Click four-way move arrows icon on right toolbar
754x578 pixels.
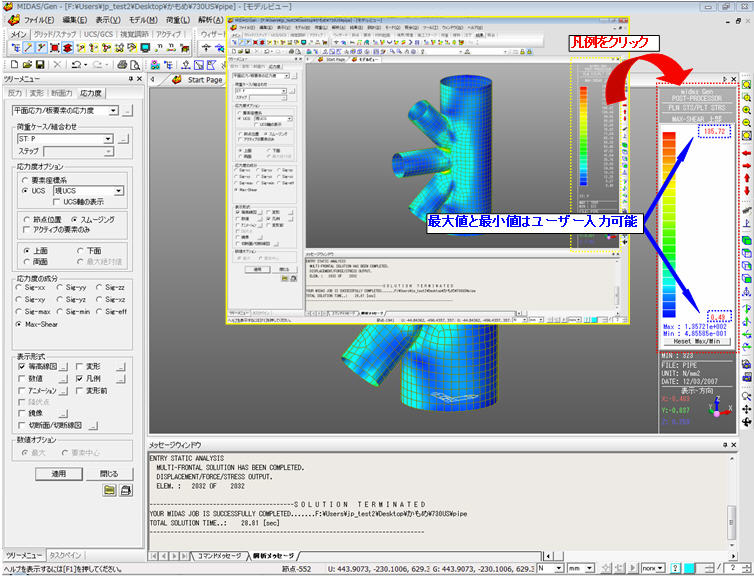[x=746, y=409]
